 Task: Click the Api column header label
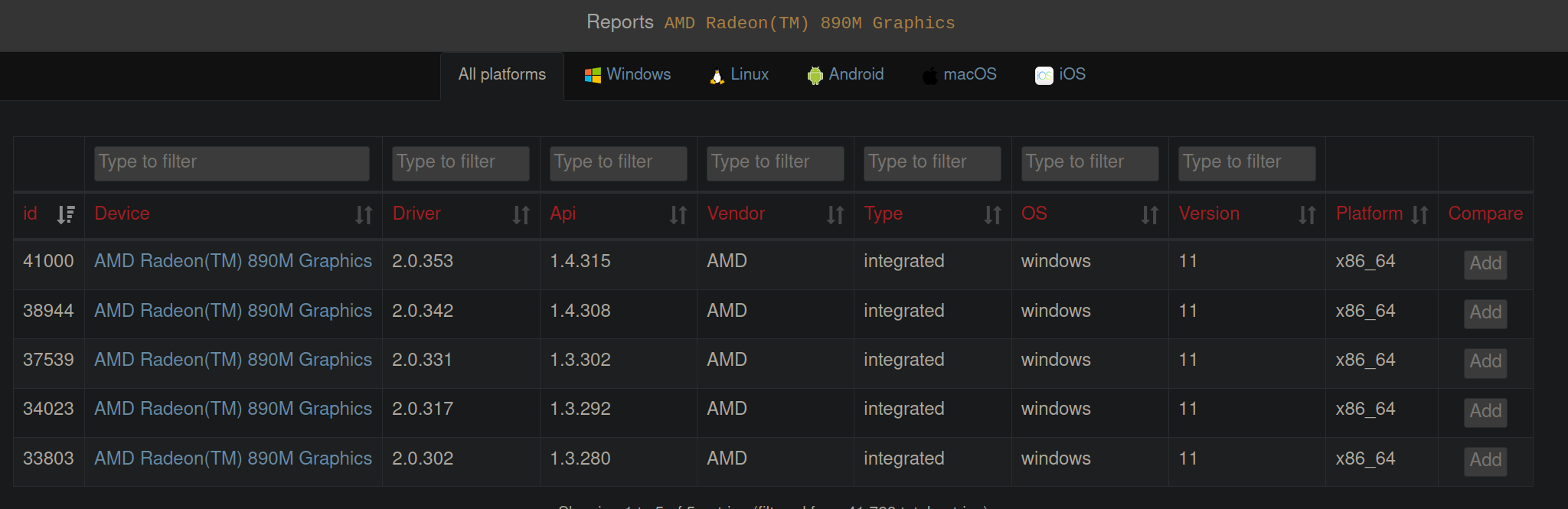(x=563, y=214)
